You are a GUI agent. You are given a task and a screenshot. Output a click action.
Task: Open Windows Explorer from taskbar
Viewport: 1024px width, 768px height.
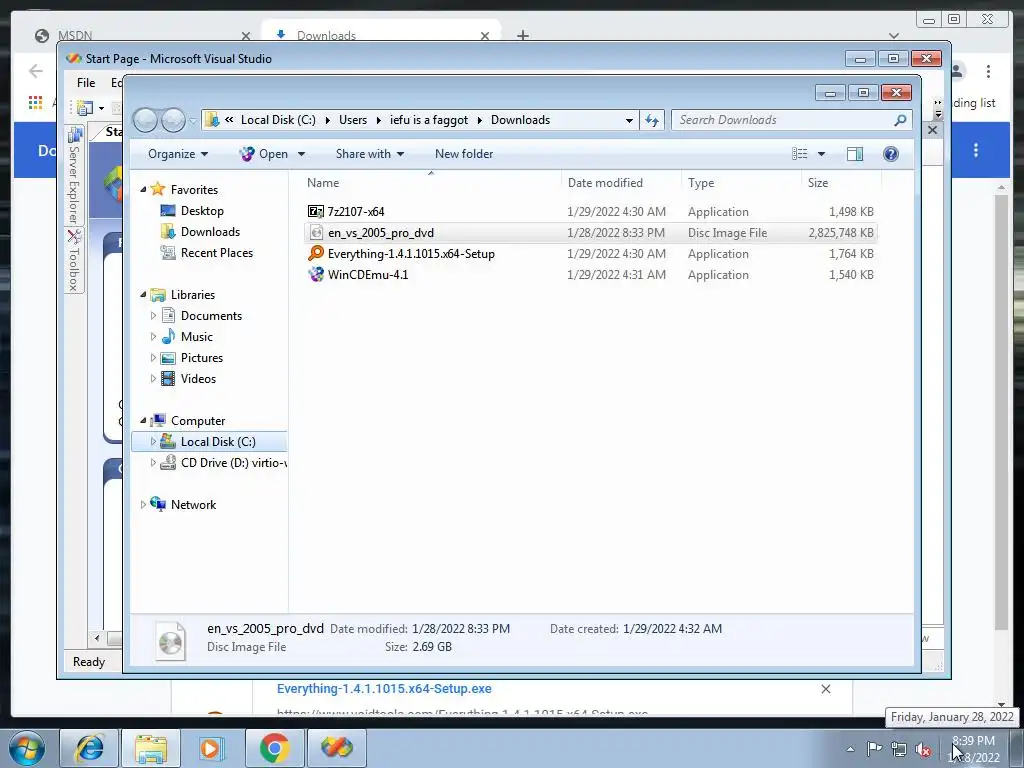pos(151,748)
